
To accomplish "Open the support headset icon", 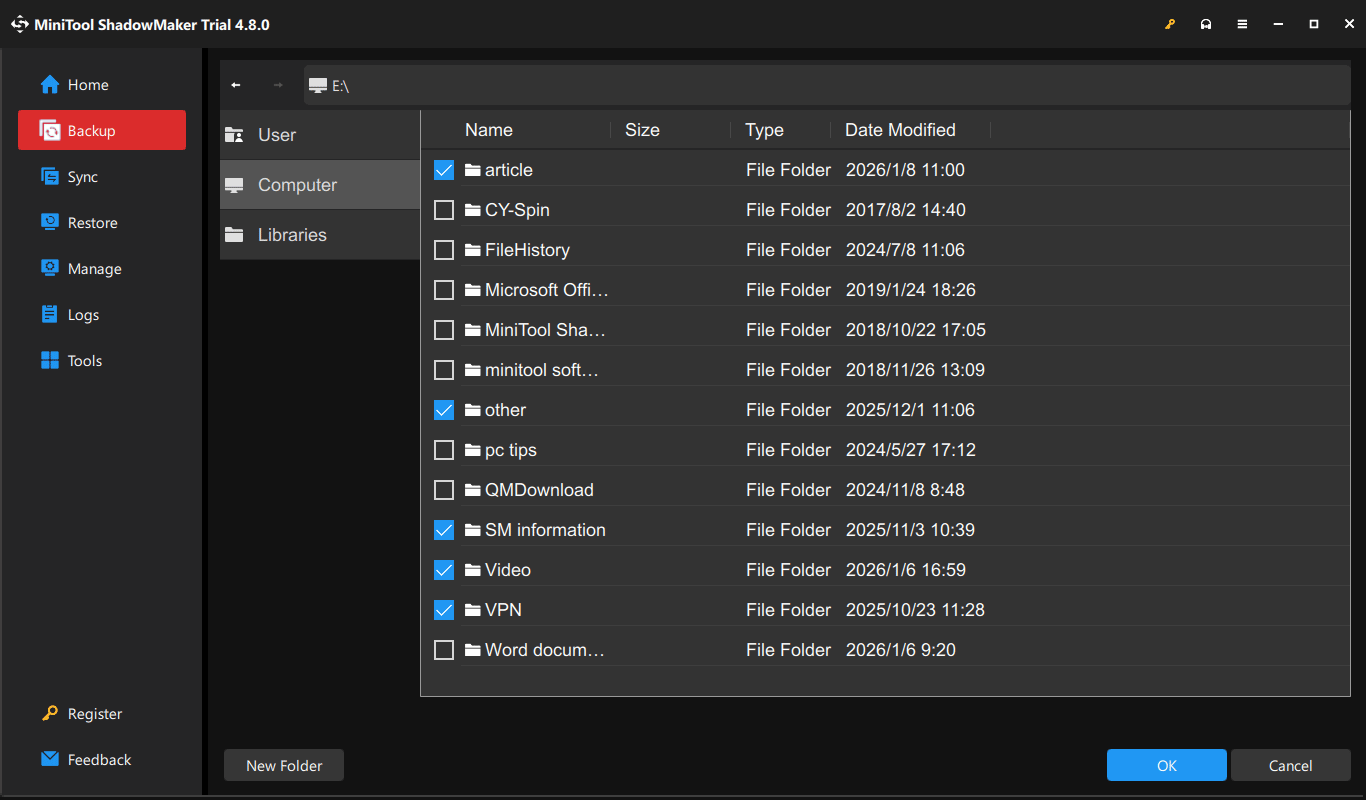I will coord(1206,23).
